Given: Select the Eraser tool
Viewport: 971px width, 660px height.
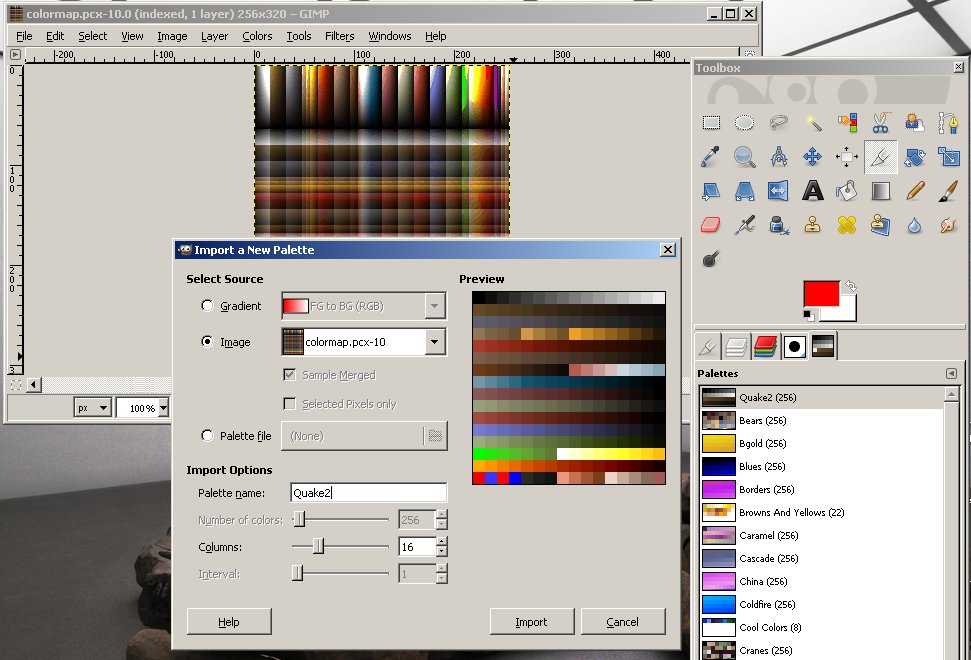Looking at the screenshot, I should pyautogui.click(x=710, y=225).
